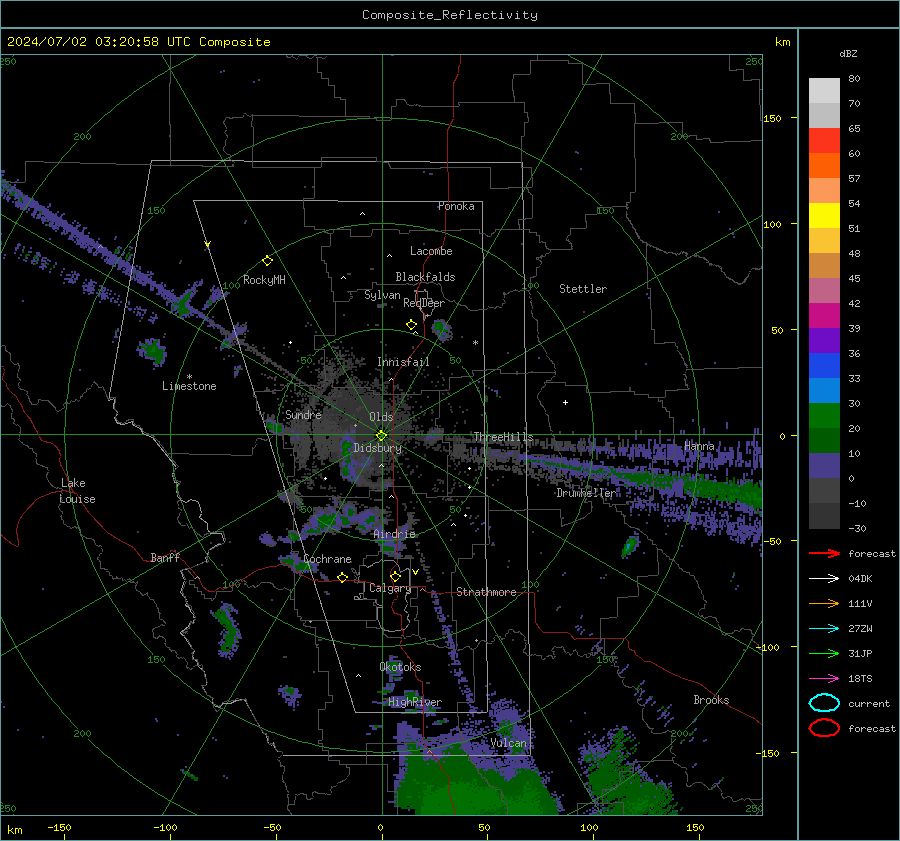Click the Ponoka city label
This screenshot has height=841, width=900.
(x=456, y=206)
